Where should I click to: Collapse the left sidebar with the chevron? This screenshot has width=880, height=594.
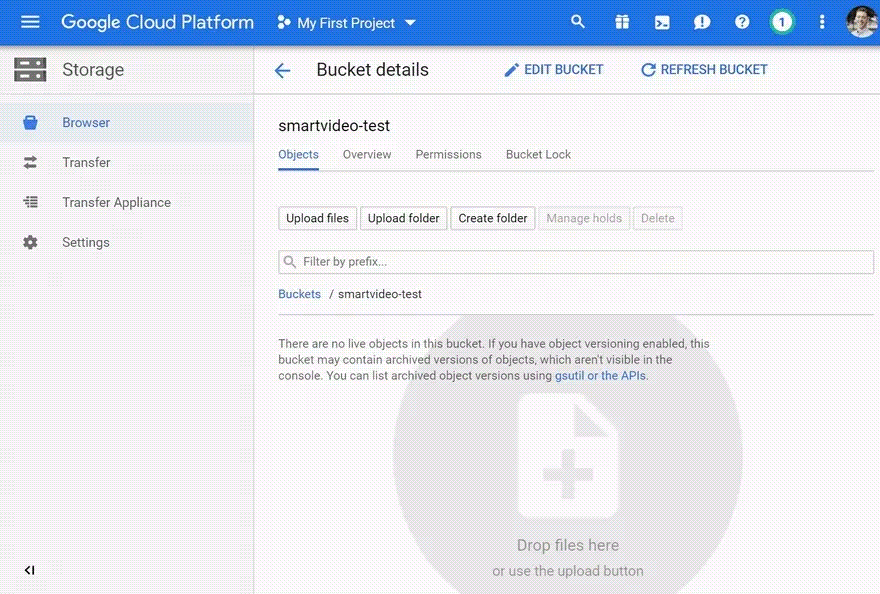(29, 570)
